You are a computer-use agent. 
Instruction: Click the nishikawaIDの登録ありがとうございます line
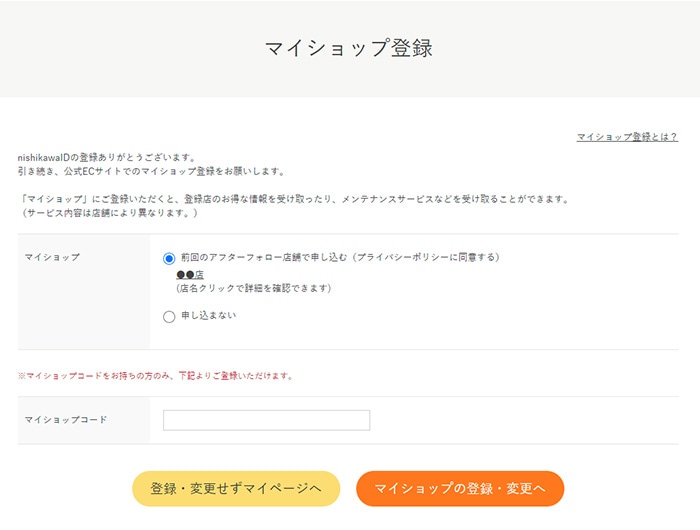[107, 157]
